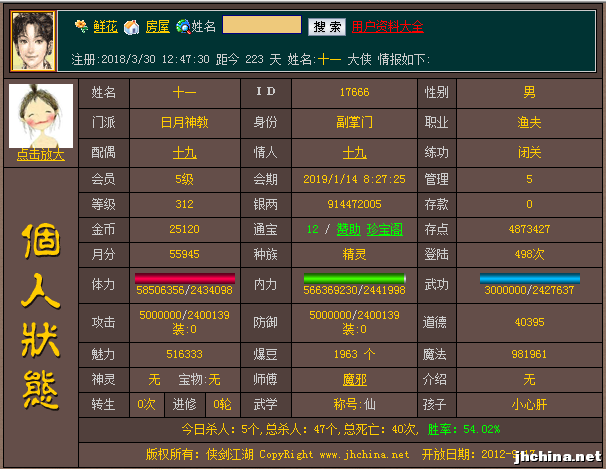This screenshot has width=606, height=469.
Task: Open the 珍宝阁 link
Action: tap(385, 229)
